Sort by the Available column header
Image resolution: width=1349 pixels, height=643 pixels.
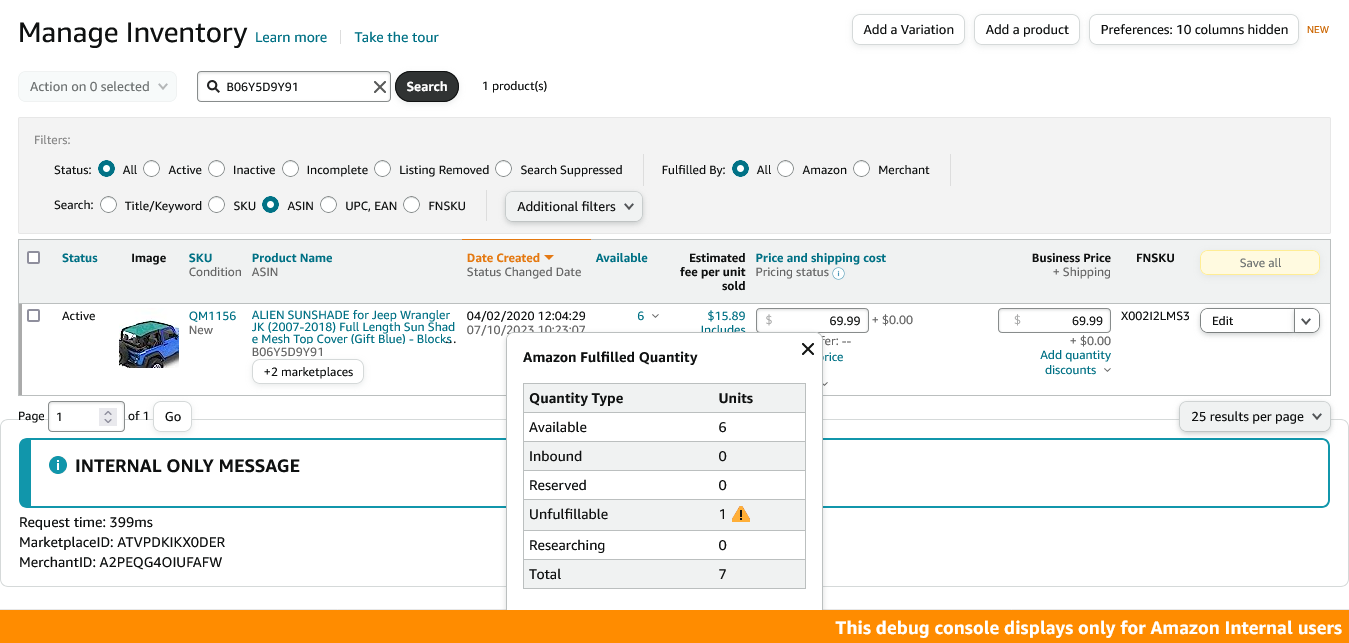(622, 258)
